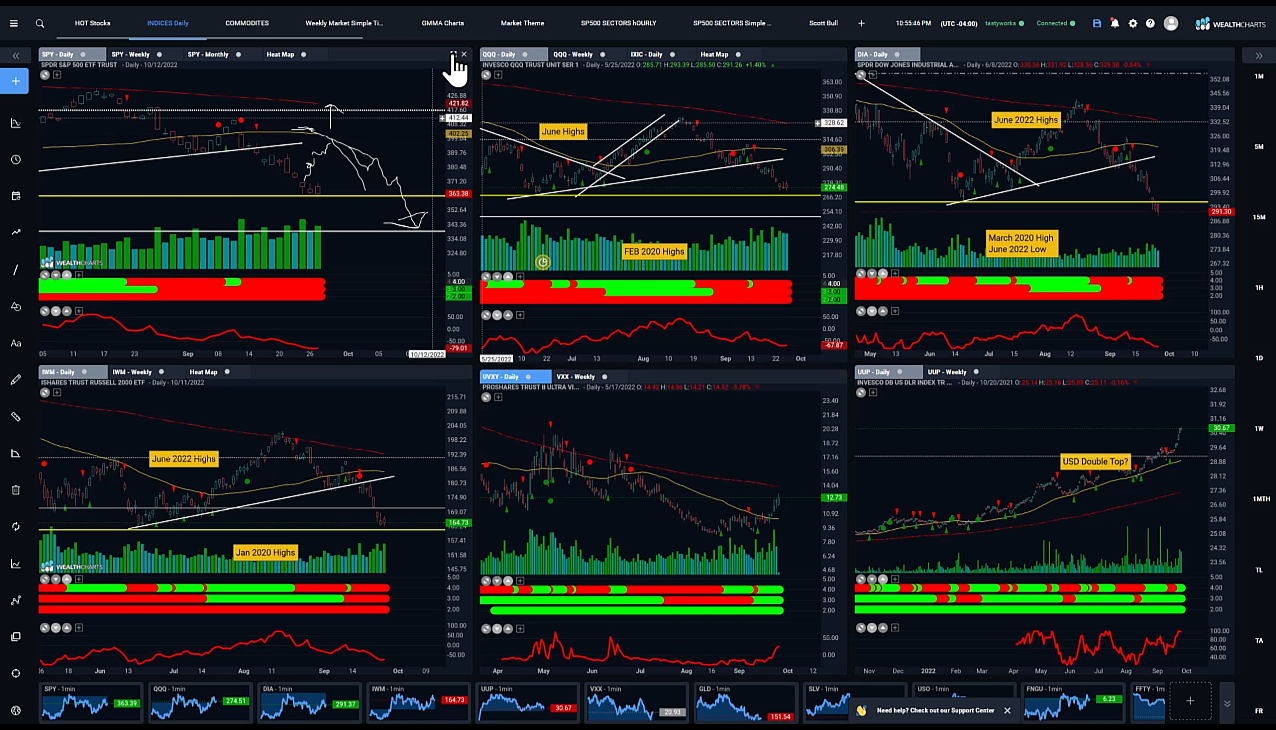Select the angle tool in left sidebar
Viewport: 1276px width, 730px height.
(x=16, y=453)
